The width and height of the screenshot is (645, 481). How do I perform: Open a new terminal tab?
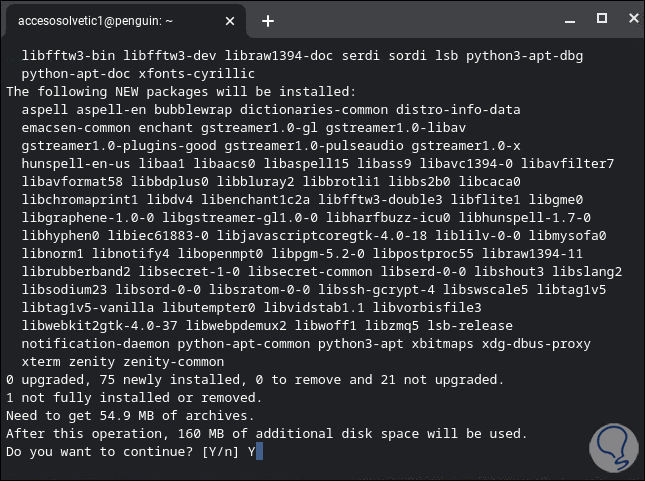tap(268, 20)
